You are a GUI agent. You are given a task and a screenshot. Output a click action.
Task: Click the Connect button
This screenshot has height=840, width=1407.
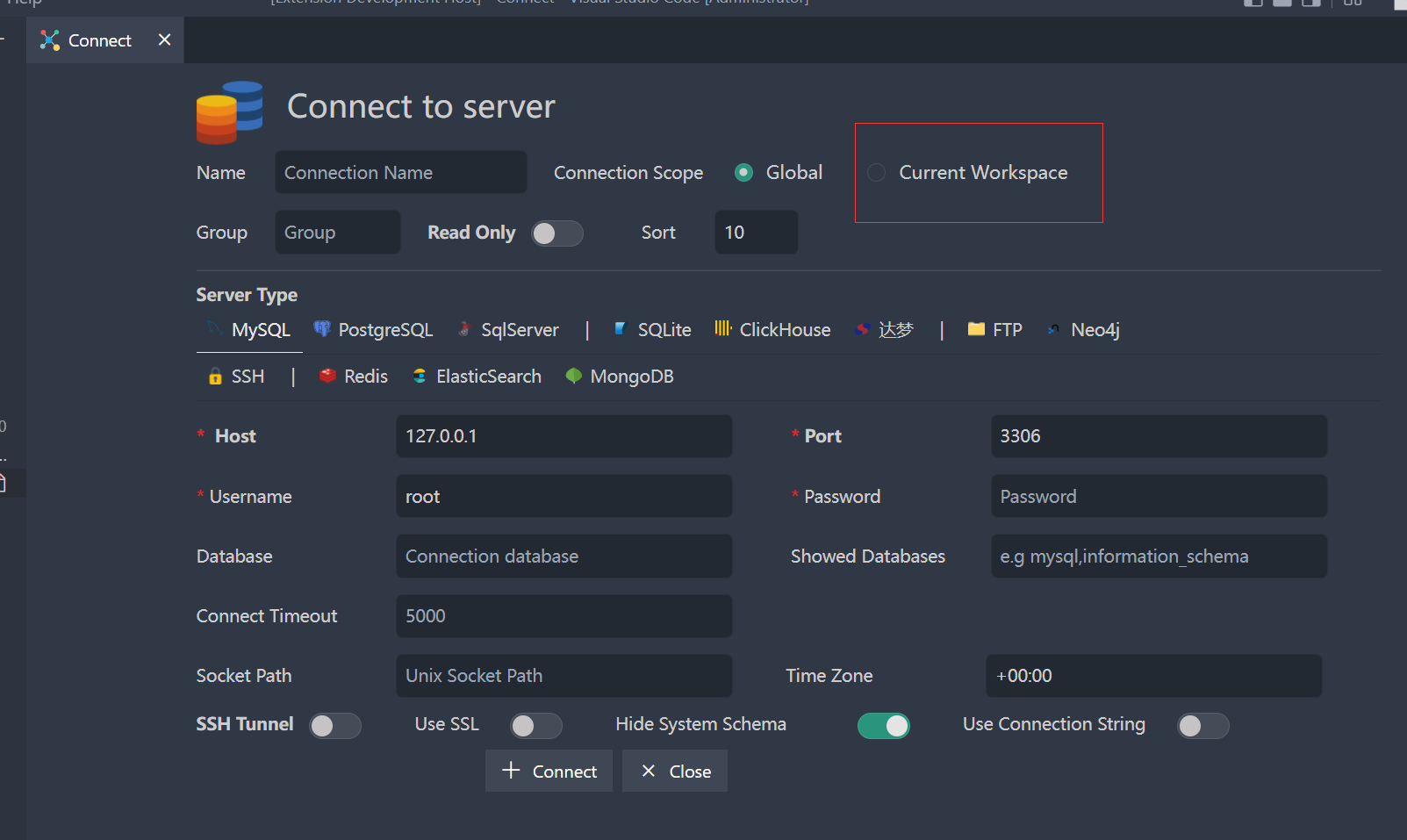pos(549,771)
